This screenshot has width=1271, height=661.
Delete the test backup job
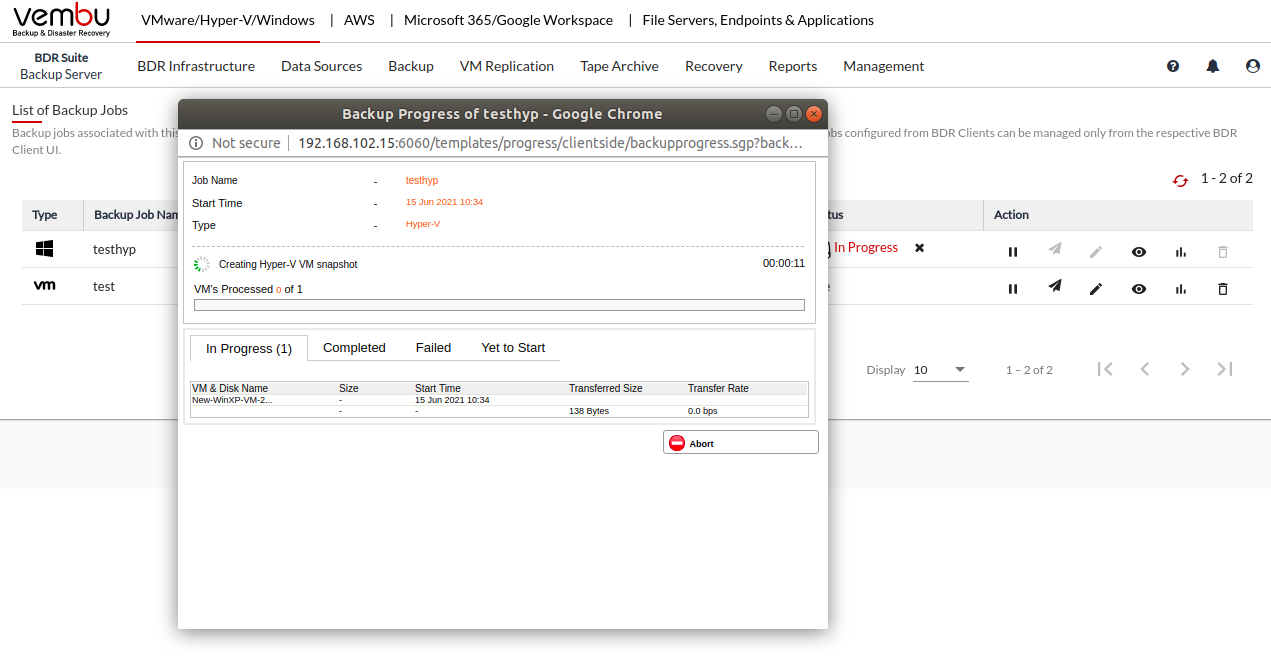pyautogui.click(x=1222, y=289)
